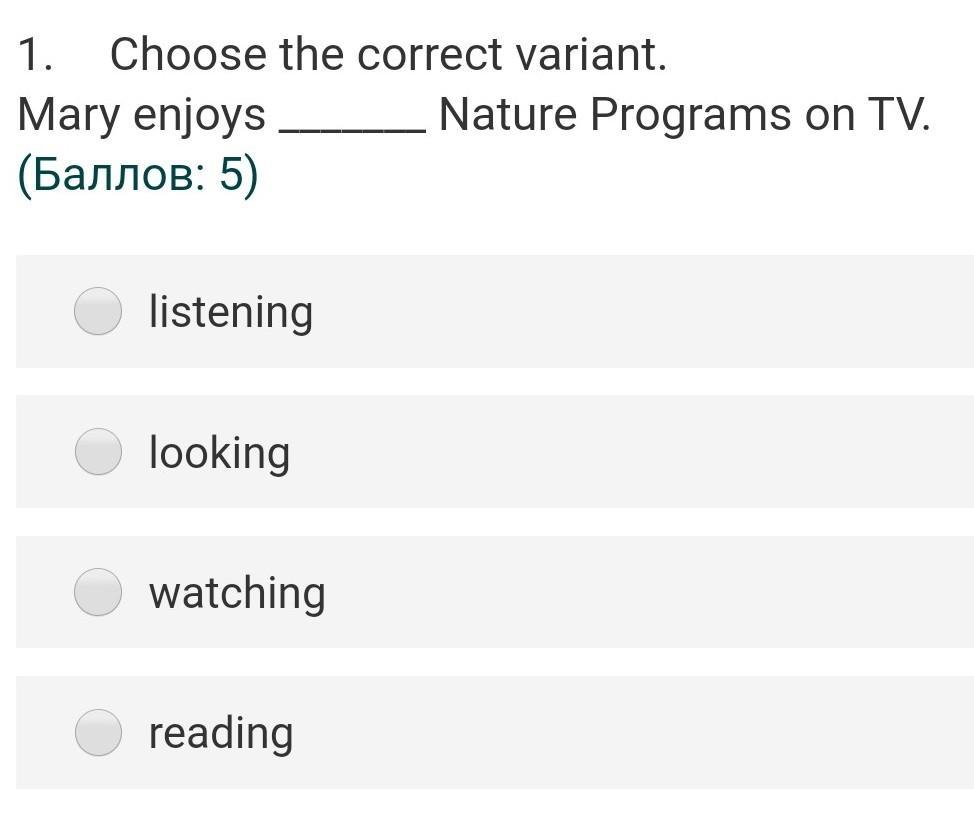Click the question number "1."

tap(35, 55)
